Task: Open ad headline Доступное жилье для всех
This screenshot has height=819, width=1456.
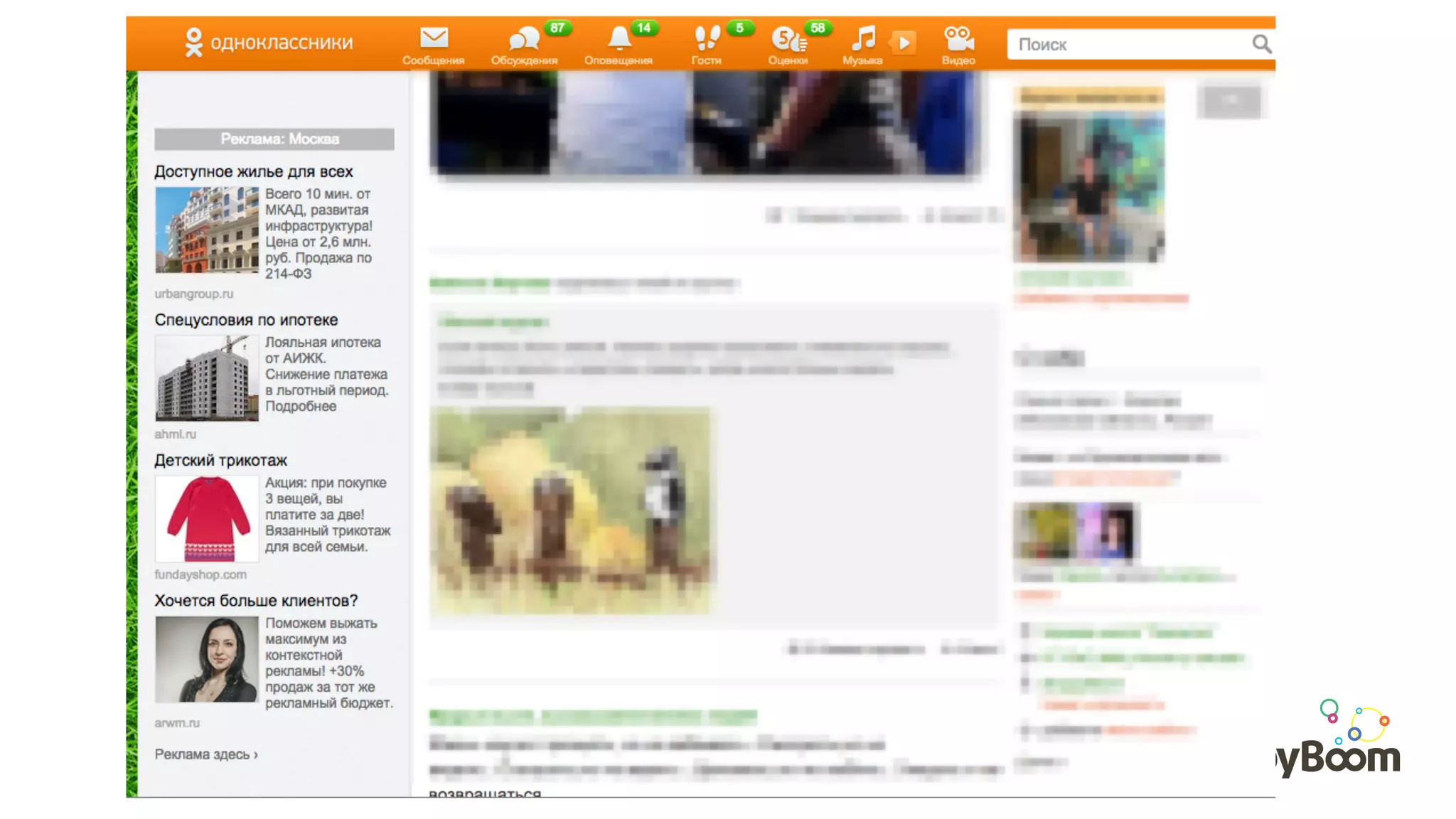Action: 254,172
